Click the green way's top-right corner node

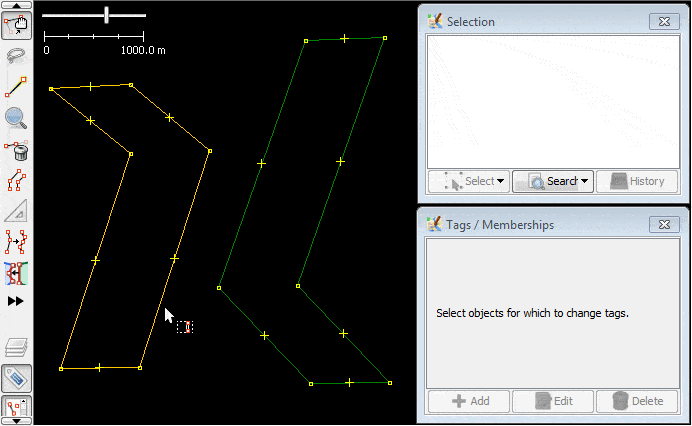click(x=385, y=38)
